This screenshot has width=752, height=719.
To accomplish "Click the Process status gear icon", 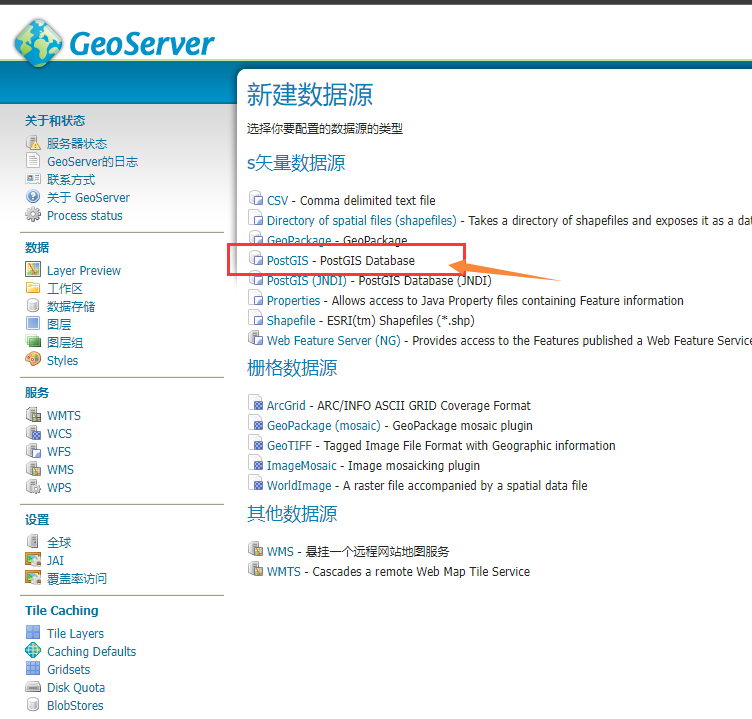I will click(x=33, y=215).
